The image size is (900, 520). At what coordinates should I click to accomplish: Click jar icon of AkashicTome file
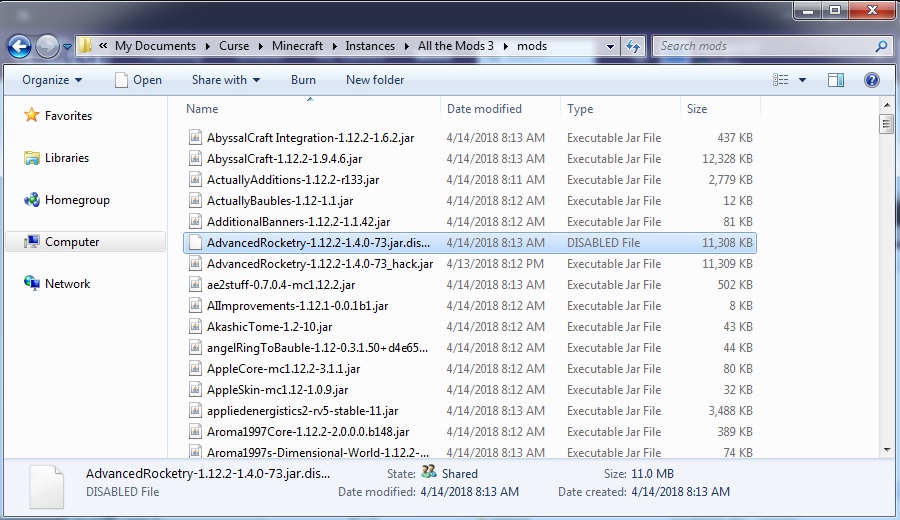(195, 327)
